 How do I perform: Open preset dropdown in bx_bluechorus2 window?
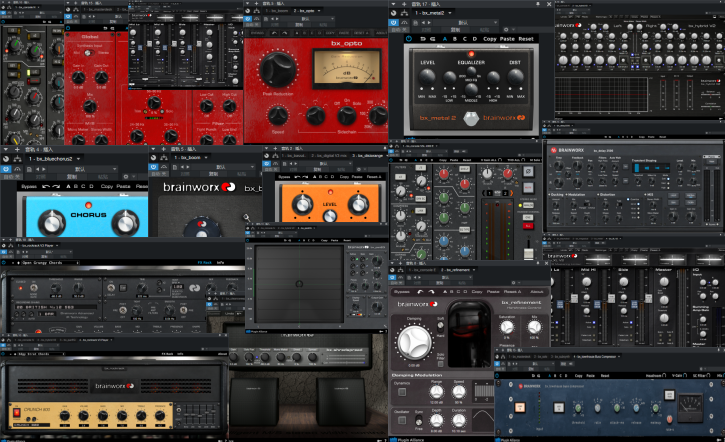click(83, 169)
